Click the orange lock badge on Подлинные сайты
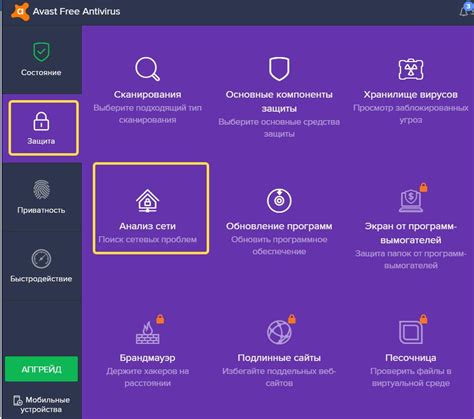This screenshot has width=474, height=419. [x=292, y=319]
